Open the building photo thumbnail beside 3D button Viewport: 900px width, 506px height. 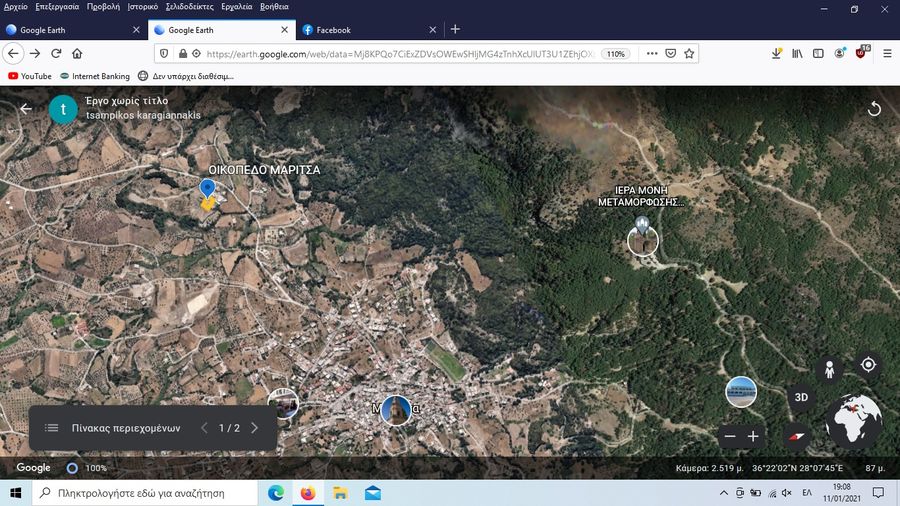point(741,392)
